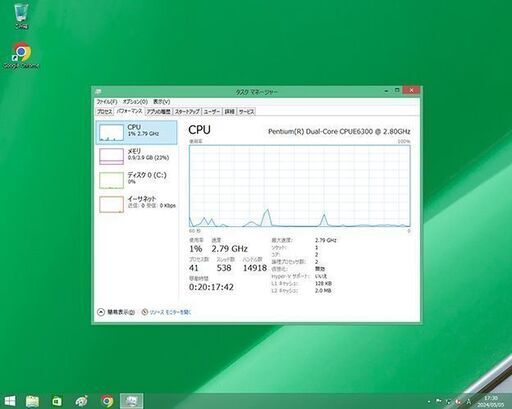Show hidden system tray icons
The height and width of the screenshot is (409, 512).
tap(429, 402)
